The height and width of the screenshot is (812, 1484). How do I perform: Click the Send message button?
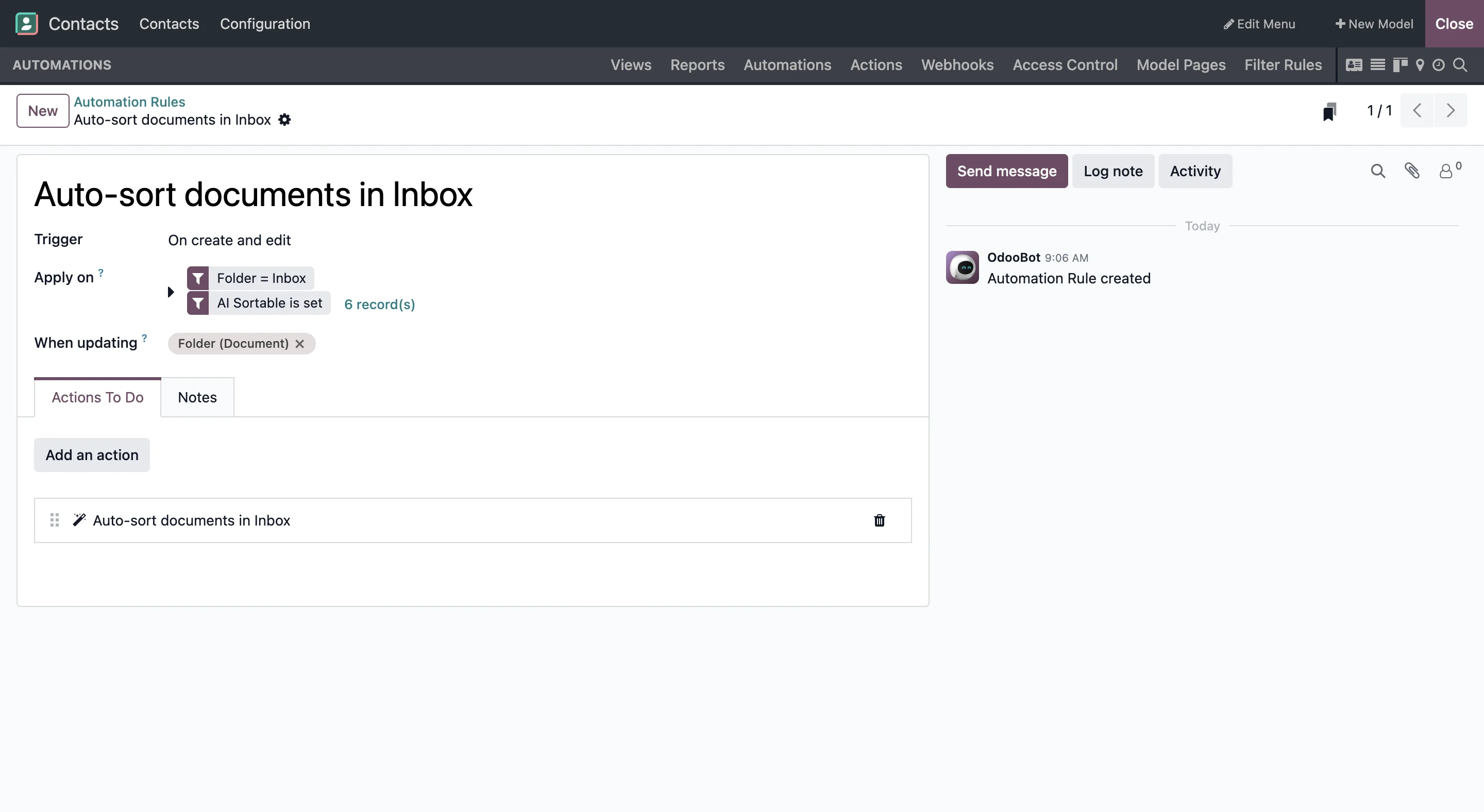point(1006,171)
